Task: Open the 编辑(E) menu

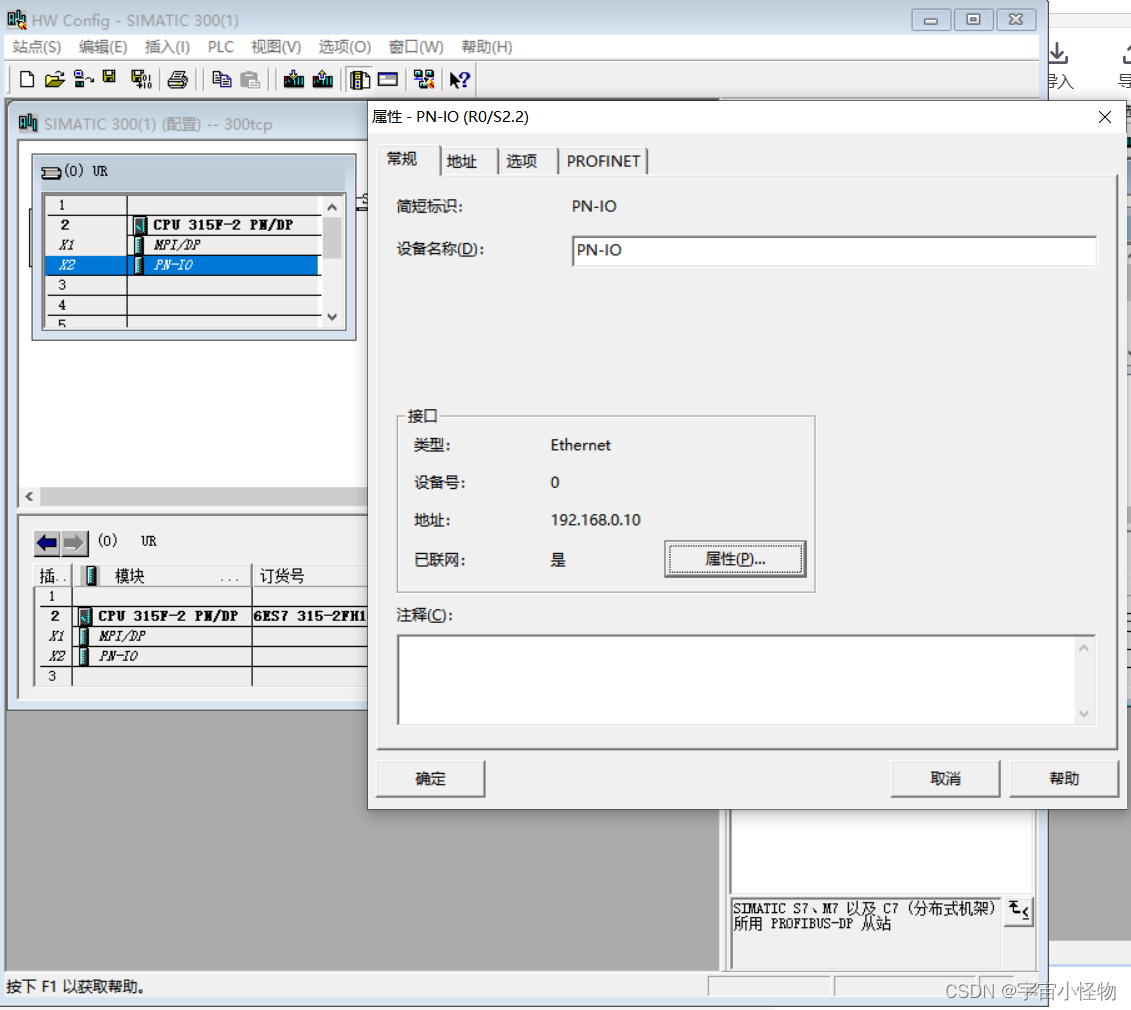Action: click(103, 47)
